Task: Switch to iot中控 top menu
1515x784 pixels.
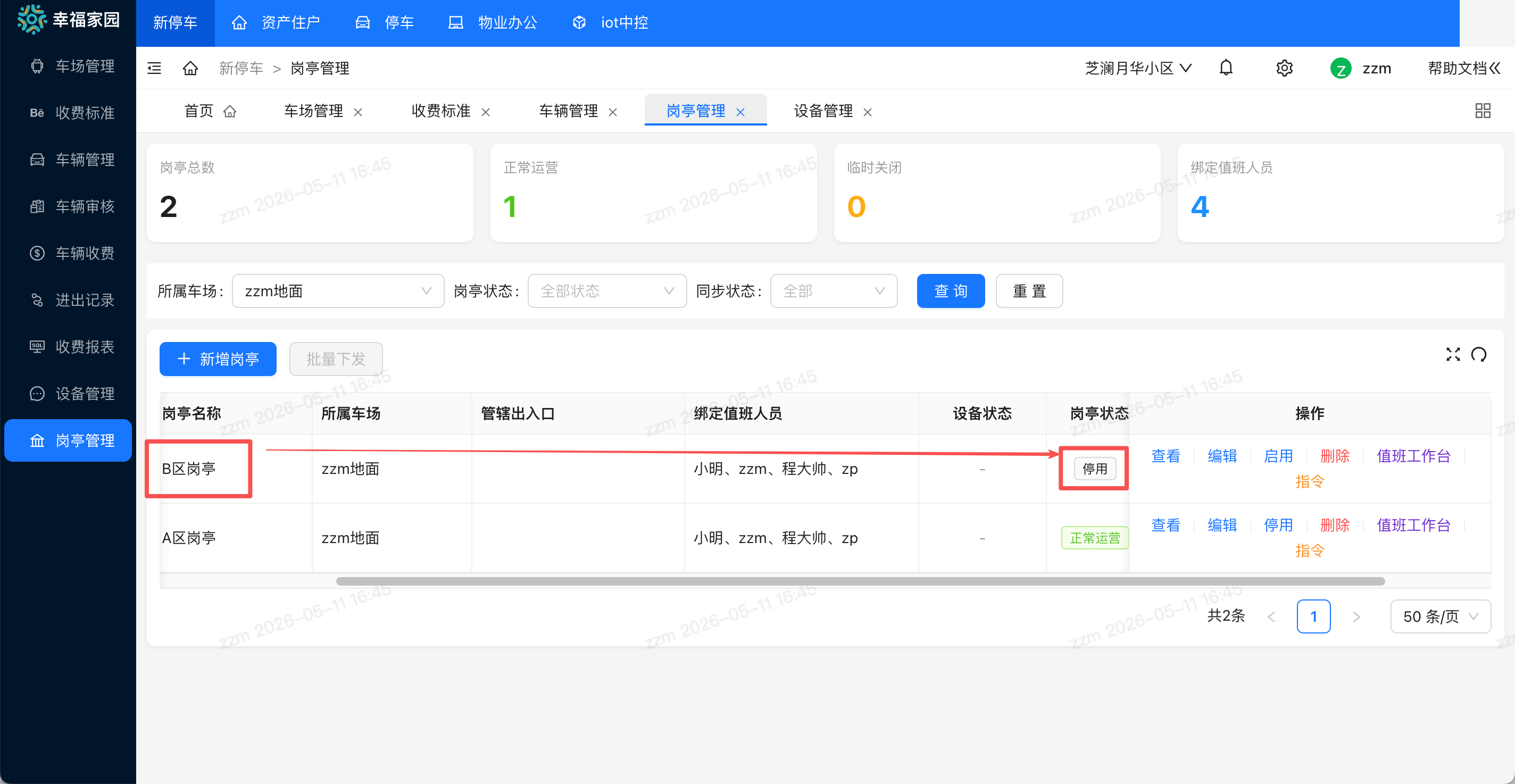Action: click(610, 22)
